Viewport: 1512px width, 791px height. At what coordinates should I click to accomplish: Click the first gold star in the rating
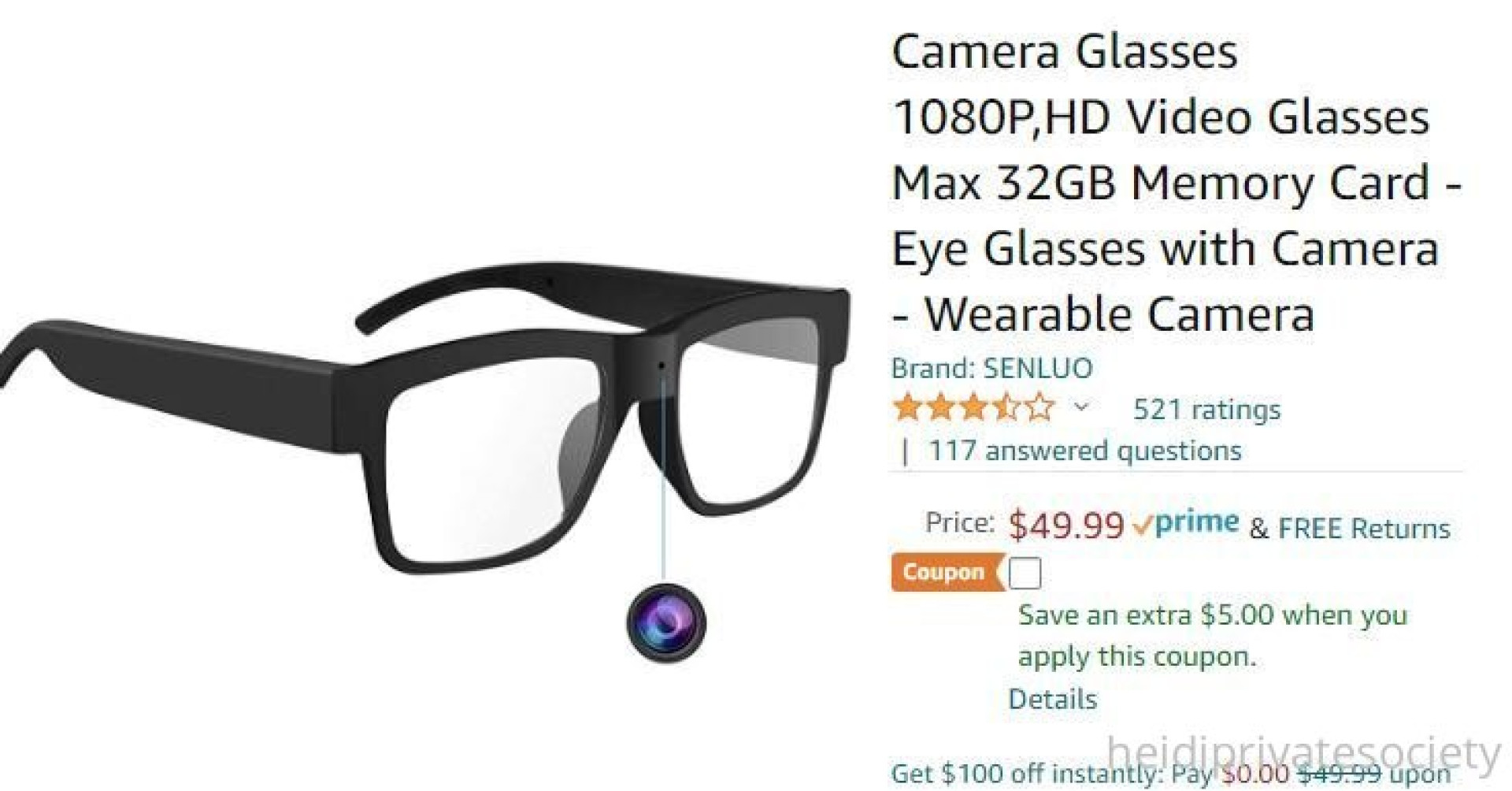pyautogui.click(x=908, y=408)
